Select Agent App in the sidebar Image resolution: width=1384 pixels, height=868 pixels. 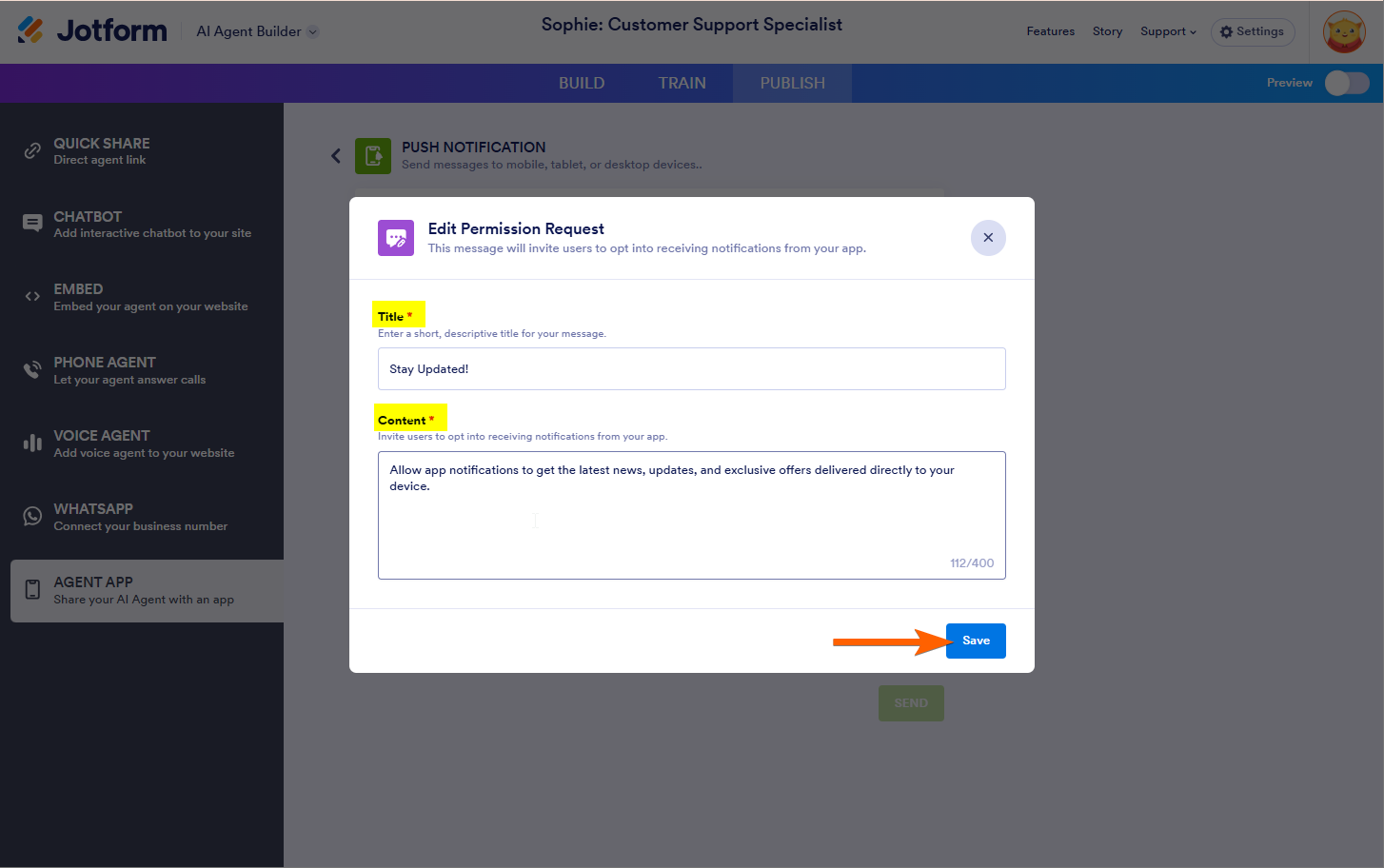point(147,591)
